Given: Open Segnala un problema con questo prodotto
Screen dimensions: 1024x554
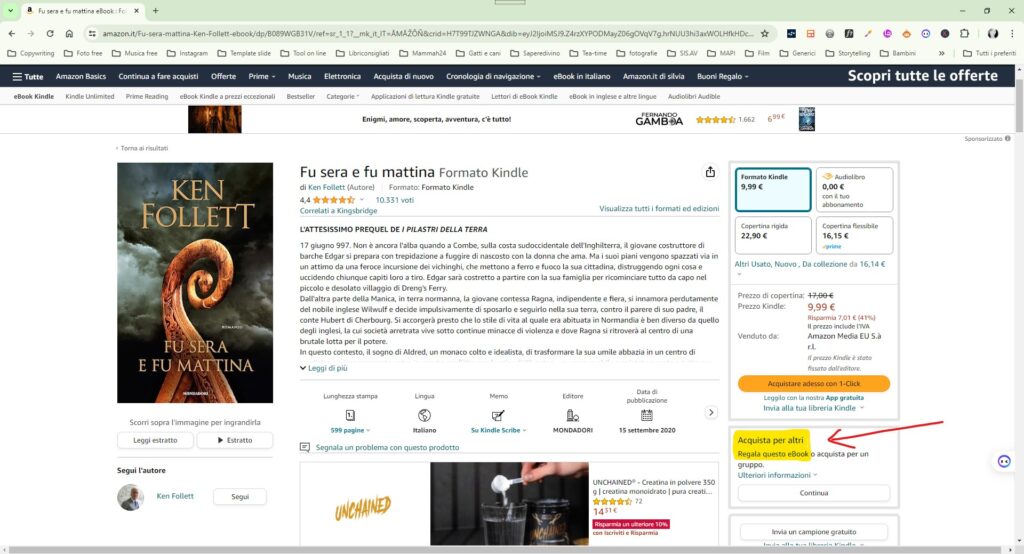Looking at the screenshot, I should [387, 448].
